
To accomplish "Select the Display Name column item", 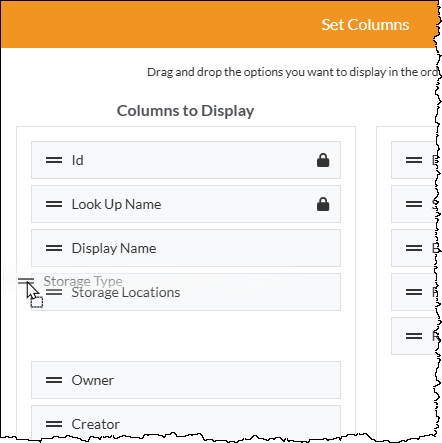I will [186, 248].
